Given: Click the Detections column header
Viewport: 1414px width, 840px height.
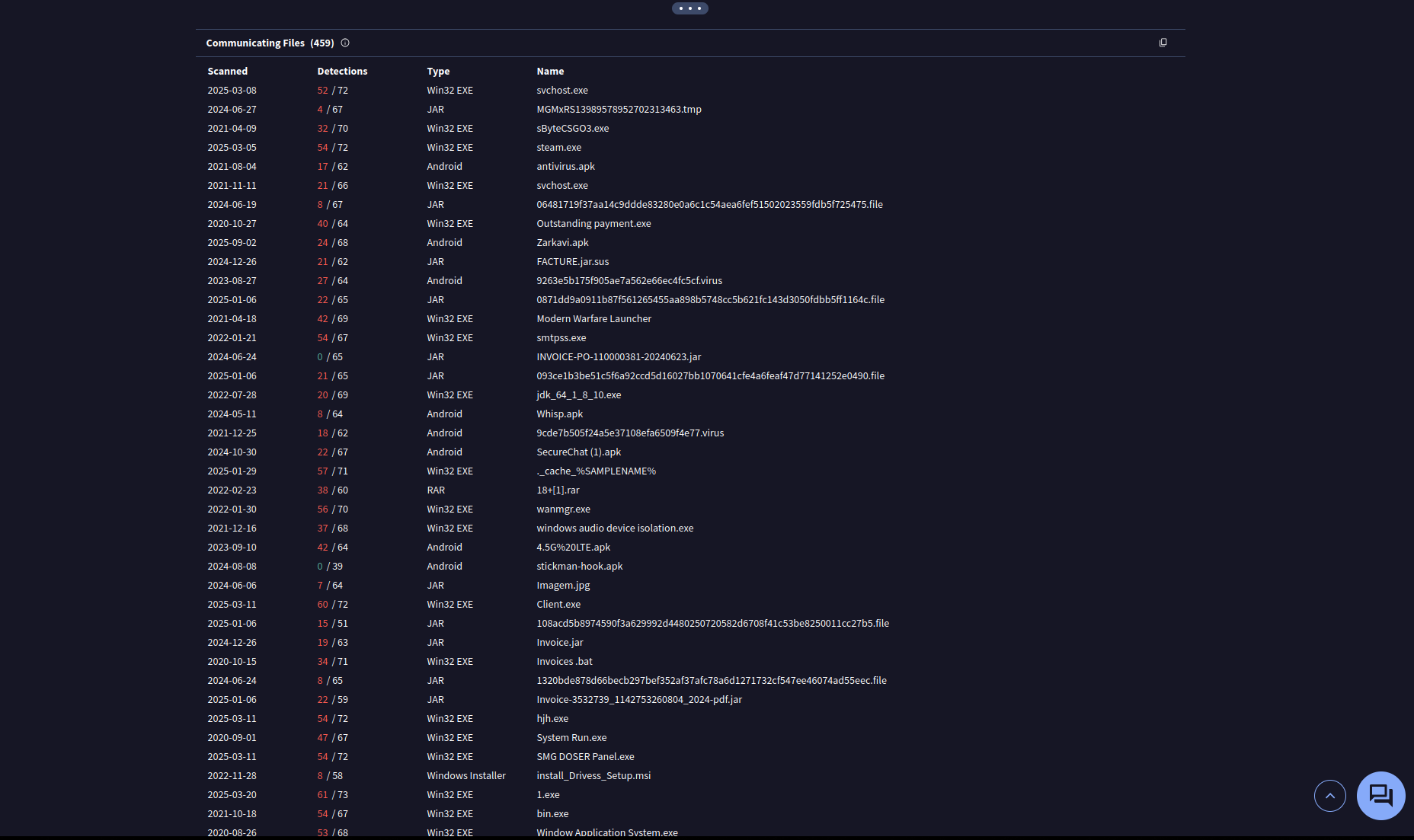Looking at the screenshot, I should tap(342, 72).
